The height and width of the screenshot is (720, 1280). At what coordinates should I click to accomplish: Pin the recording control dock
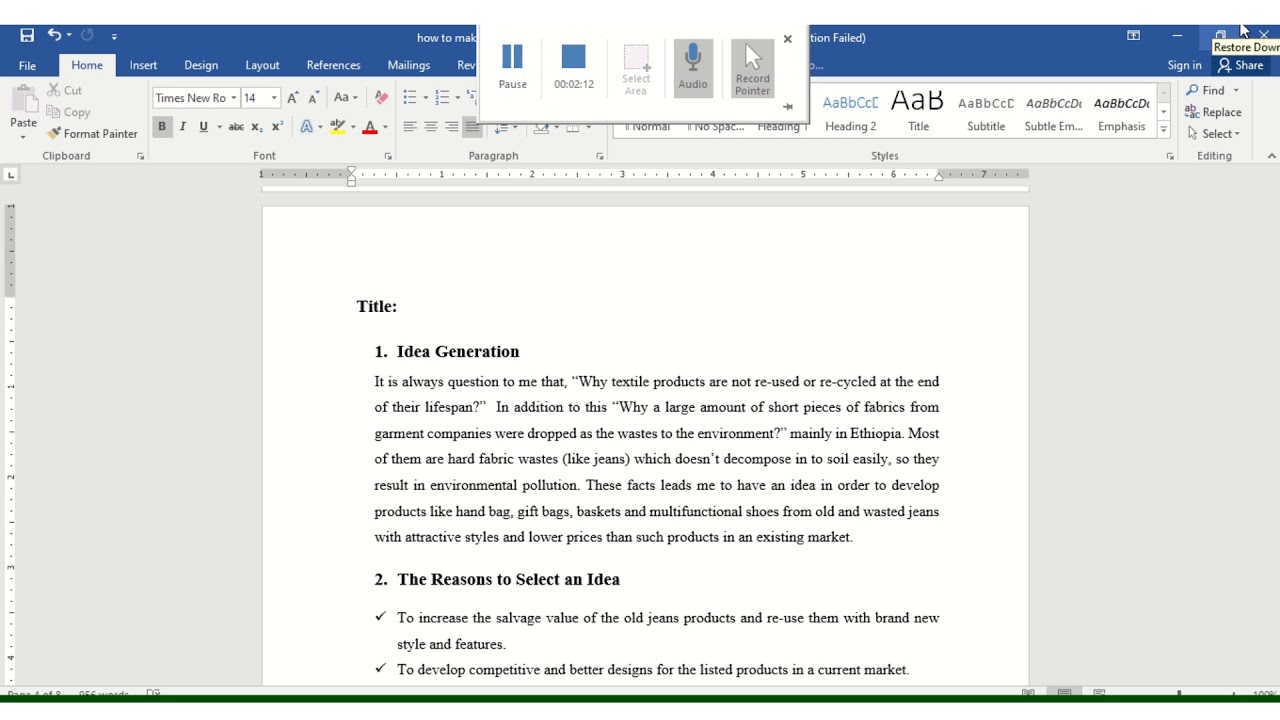coord(787,106)
